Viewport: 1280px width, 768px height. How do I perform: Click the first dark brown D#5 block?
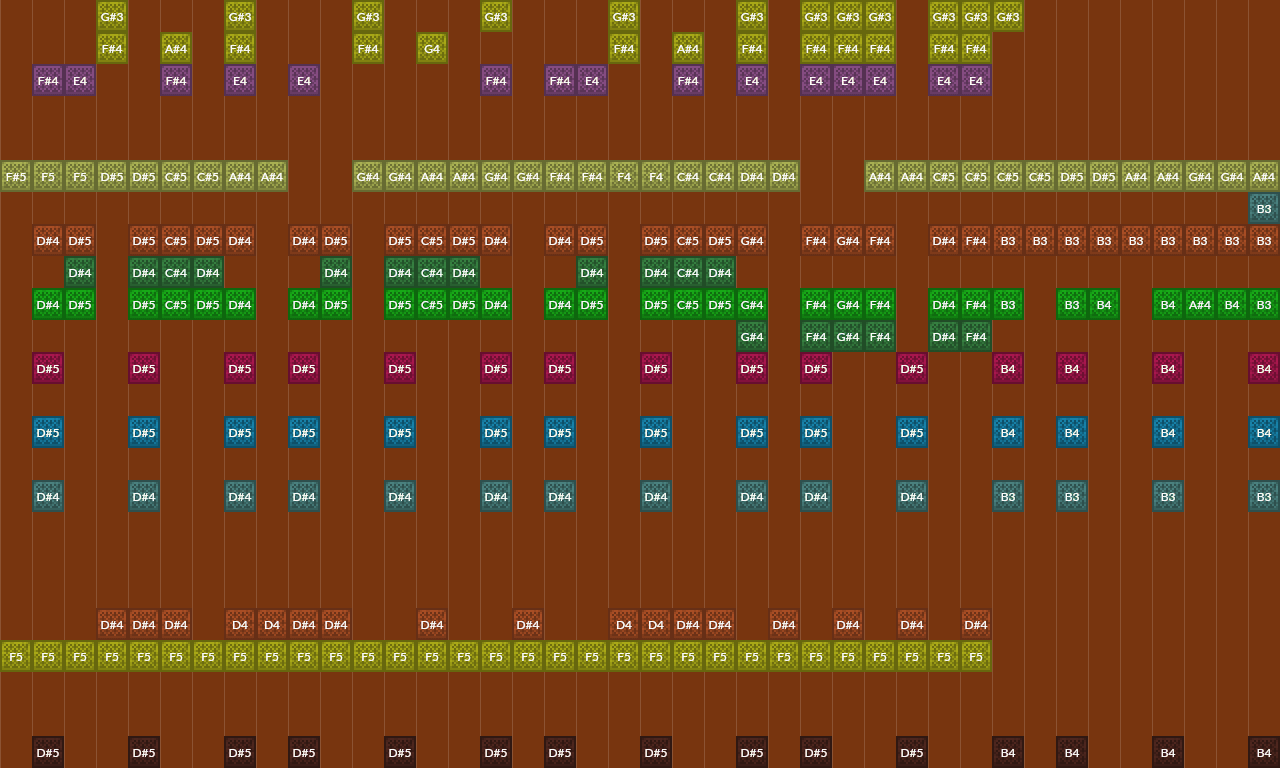pyautogui.click(x=48, y=753)
